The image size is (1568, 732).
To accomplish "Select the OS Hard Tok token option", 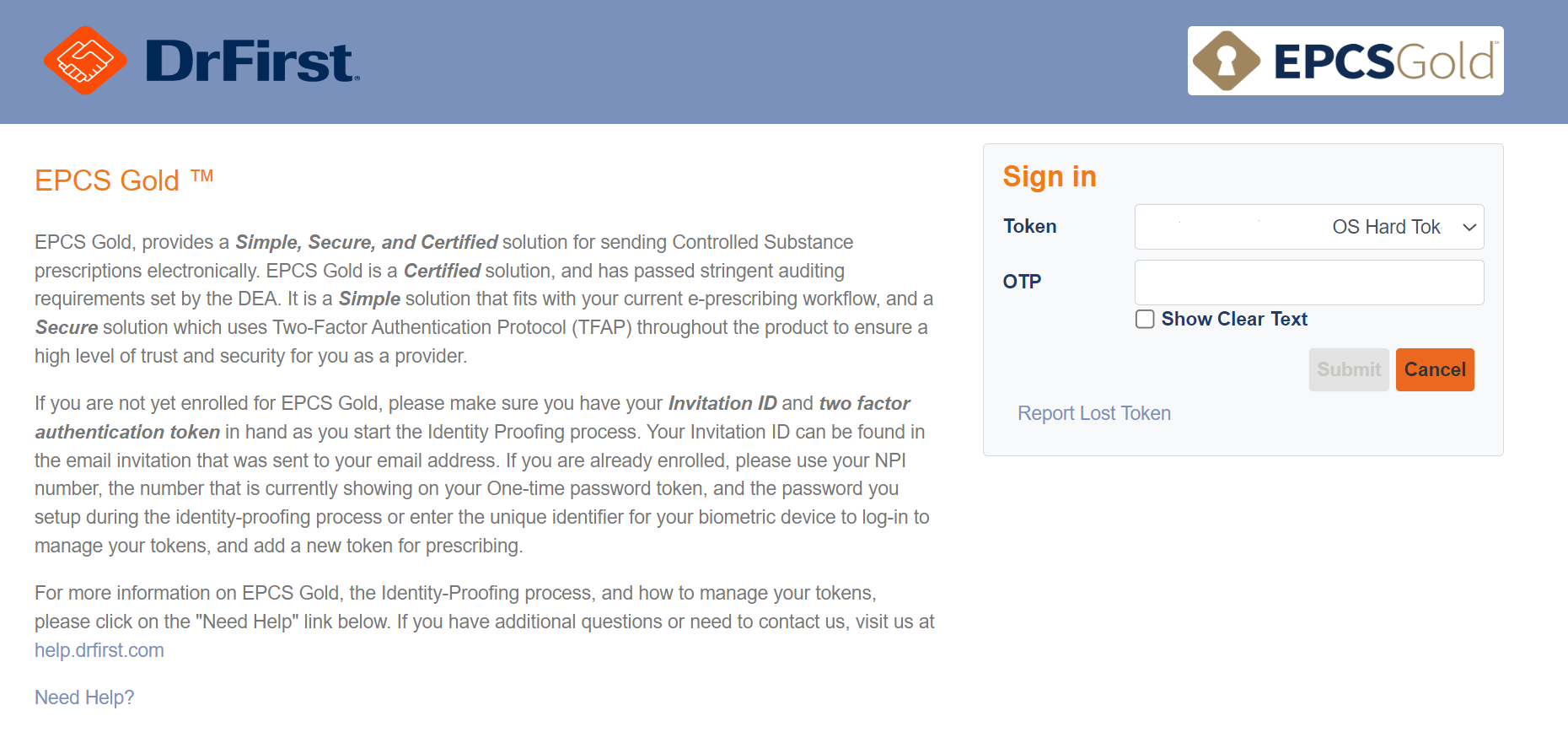I will pyautogui.click(x=1386, y=227).
